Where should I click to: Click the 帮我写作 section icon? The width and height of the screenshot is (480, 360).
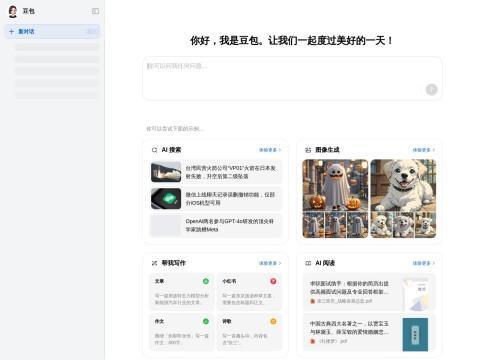[x=154, y=263]
